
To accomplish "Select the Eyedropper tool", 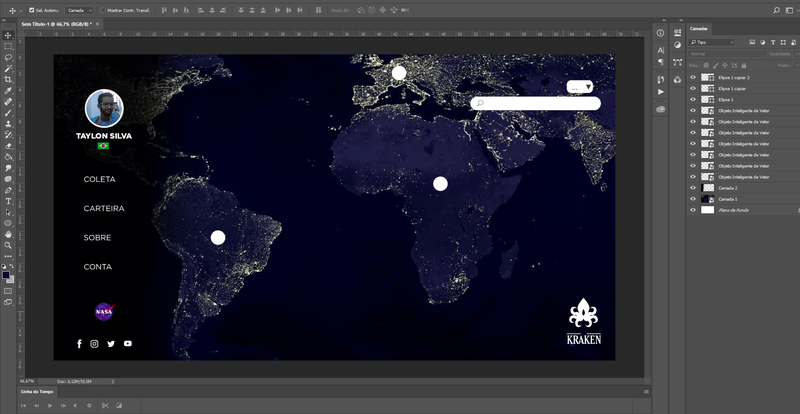I will 8,90.
